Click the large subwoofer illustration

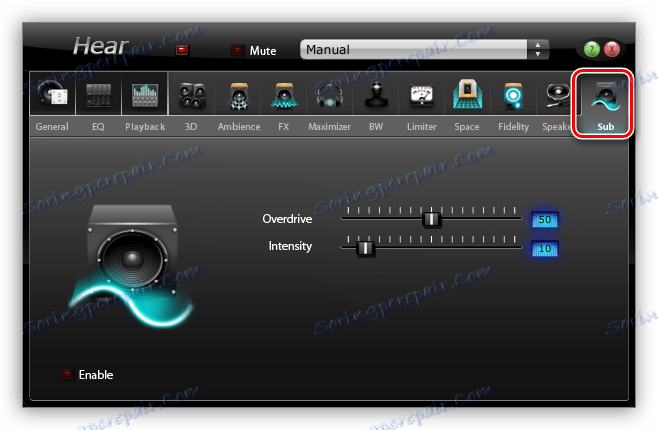pos(131,265)
